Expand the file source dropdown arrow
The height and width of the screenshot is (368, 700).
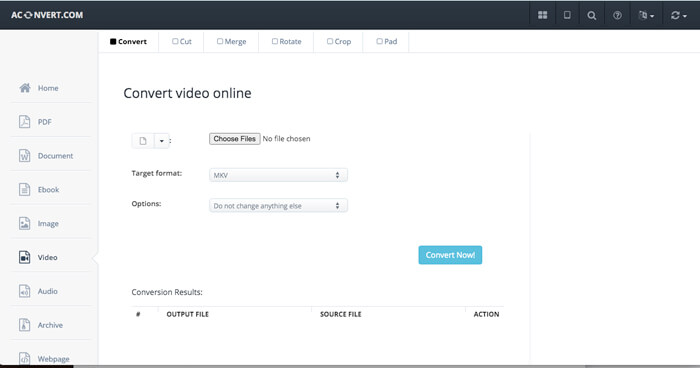pyautogui.click(x=162, y=141)
